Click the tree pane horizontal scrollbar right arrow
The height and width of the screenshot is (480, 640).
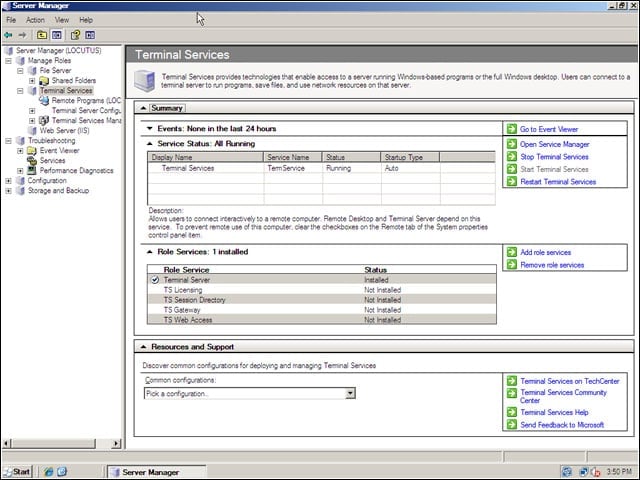(x=116, y=443)
